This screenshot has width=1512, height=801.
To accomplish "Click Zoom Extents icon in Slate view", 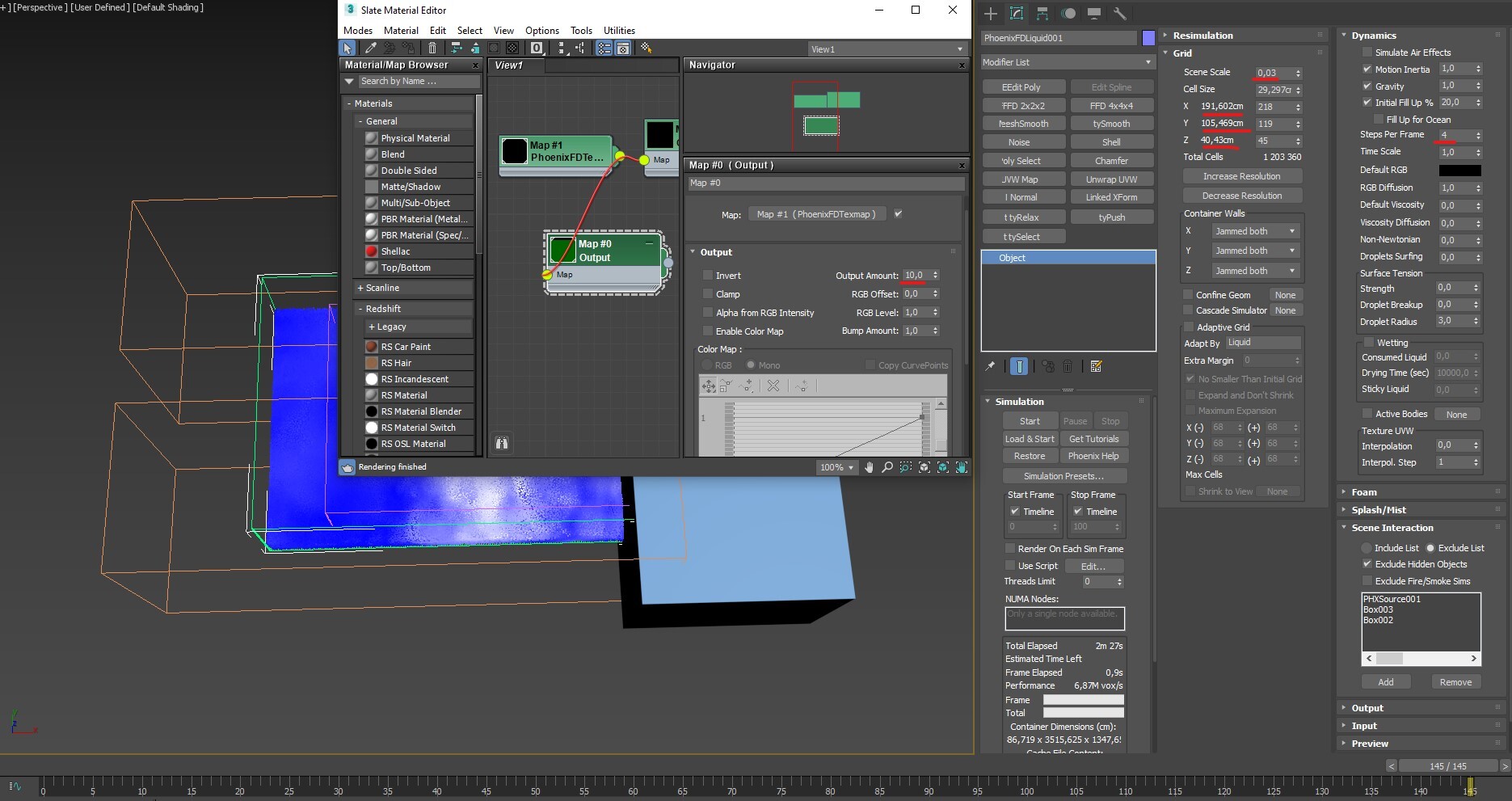I will click(x=924, y=467).
